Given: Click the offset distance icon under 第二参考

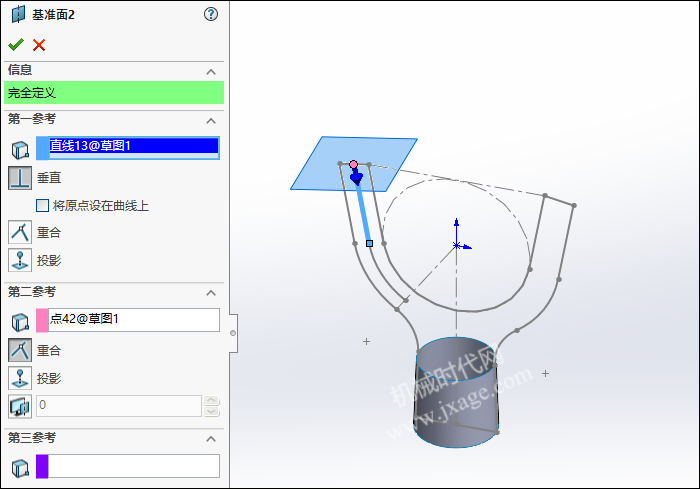Looking at the screenshot, I should [x=20, y=406].
